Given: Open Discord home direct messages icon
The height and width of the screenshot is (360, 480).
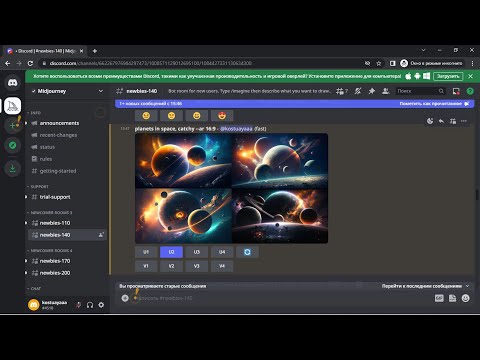Looking at the screenshot, I should pyautogui.click(x=12, y=82).
